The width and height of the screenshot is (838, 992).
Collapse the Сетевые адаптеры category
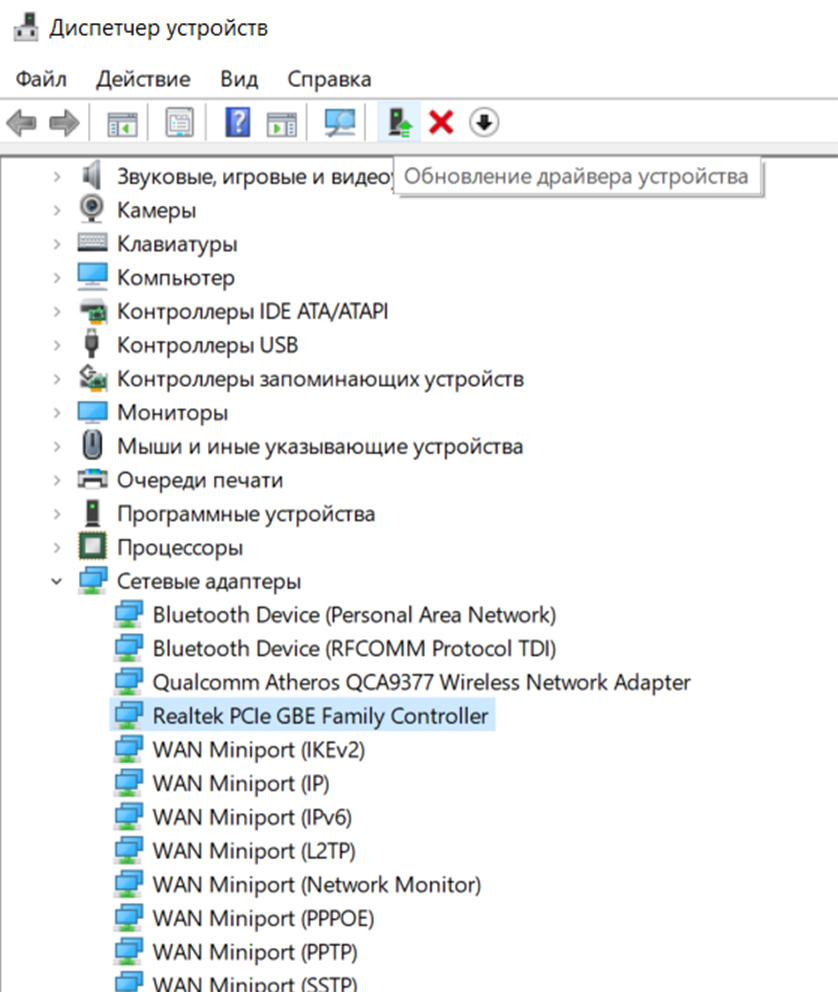click(56, 581)
